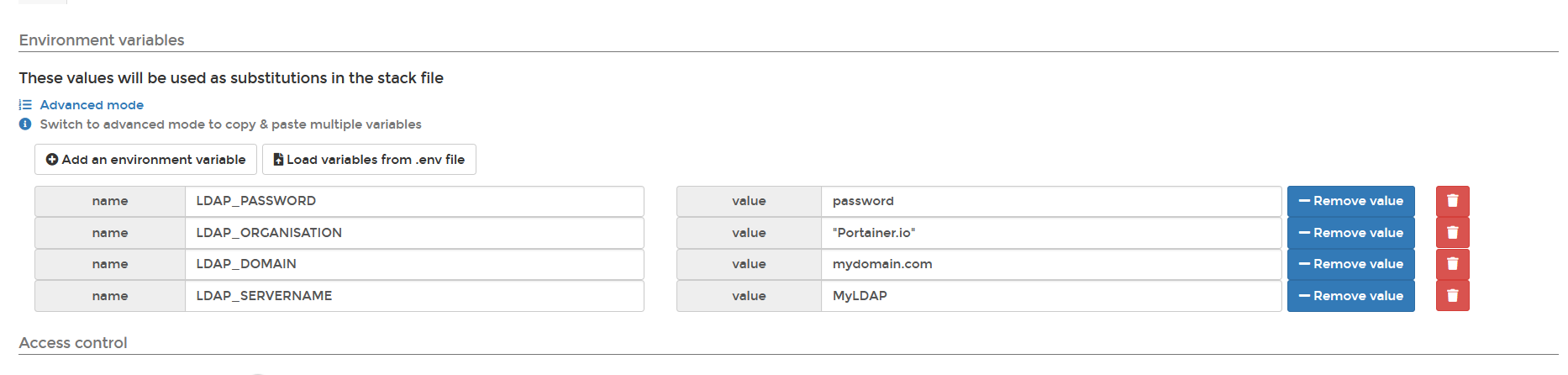Click the info icon beside advanced mode hint
Image resolution: width=1568 pixels, height=375 pixels.
(25, 124)
